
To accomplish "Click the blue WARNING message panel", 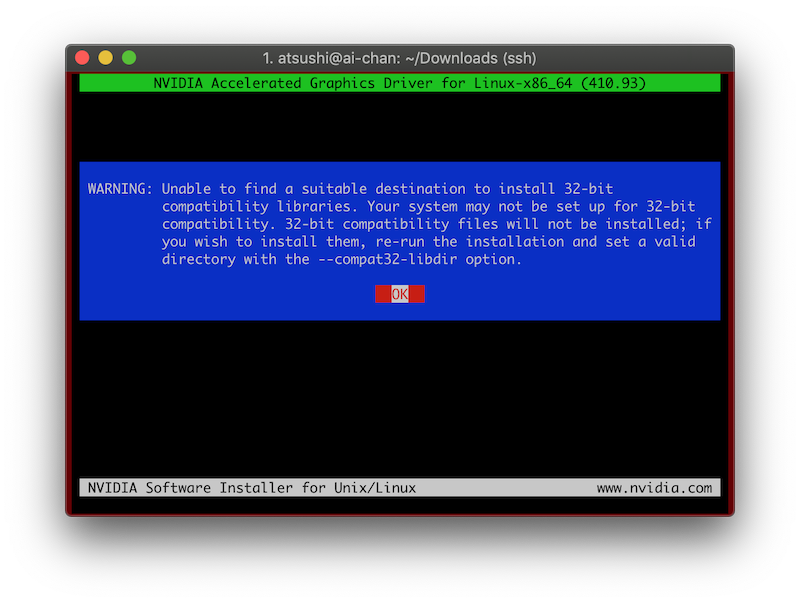I will [x=400, y=240].
